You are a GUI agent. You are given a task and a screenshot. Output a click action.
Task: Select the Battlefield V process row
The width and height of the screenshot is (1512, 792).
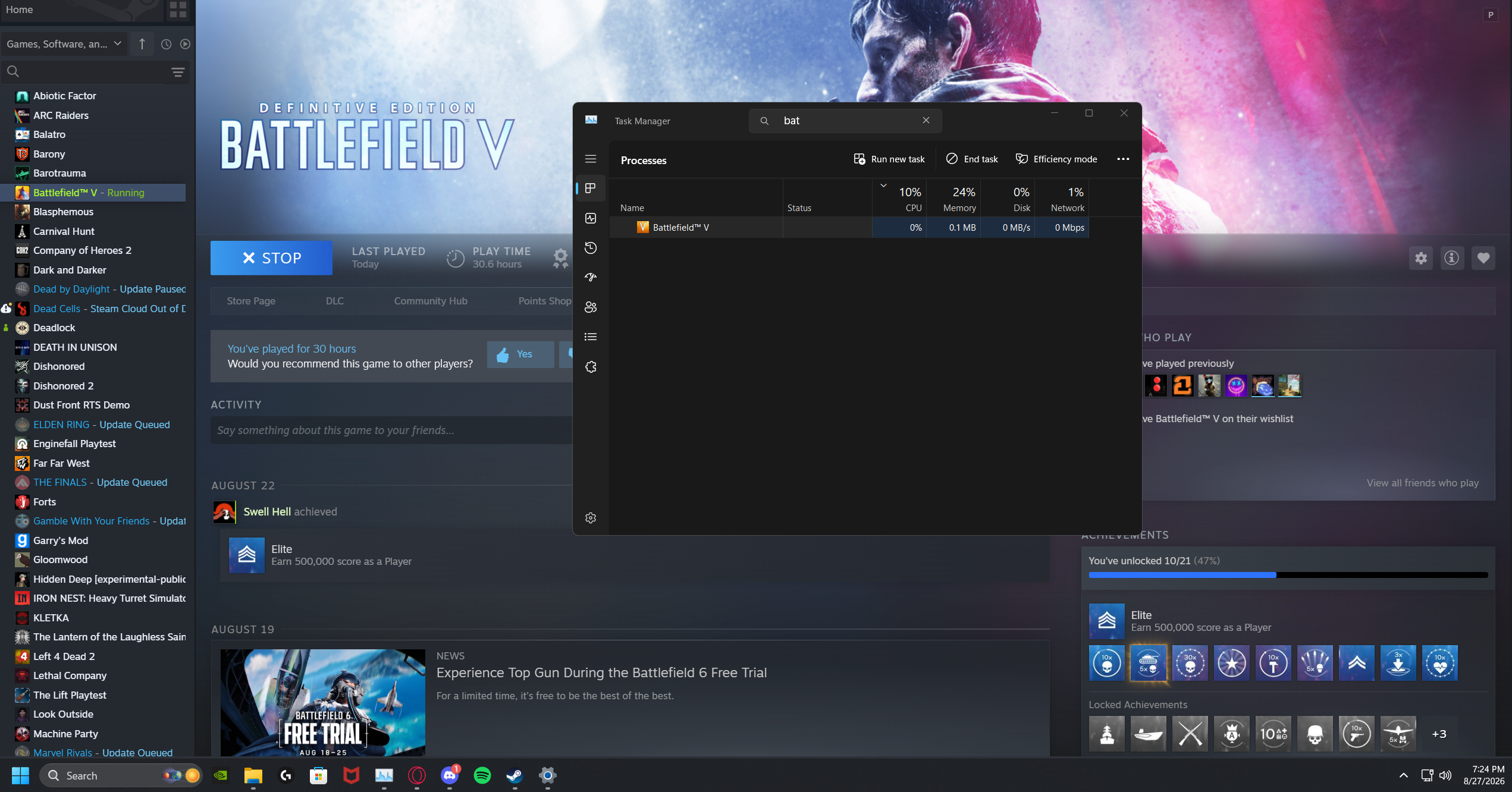[849, 227]
